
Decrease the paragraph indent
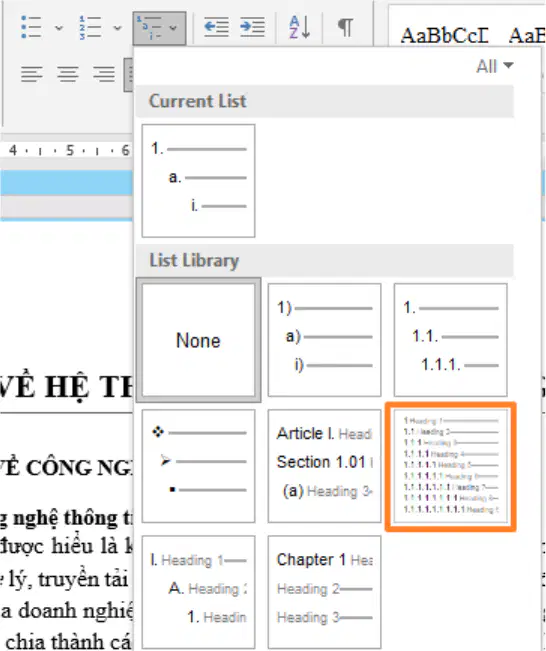pyautogui.click(x=216, y=27)
